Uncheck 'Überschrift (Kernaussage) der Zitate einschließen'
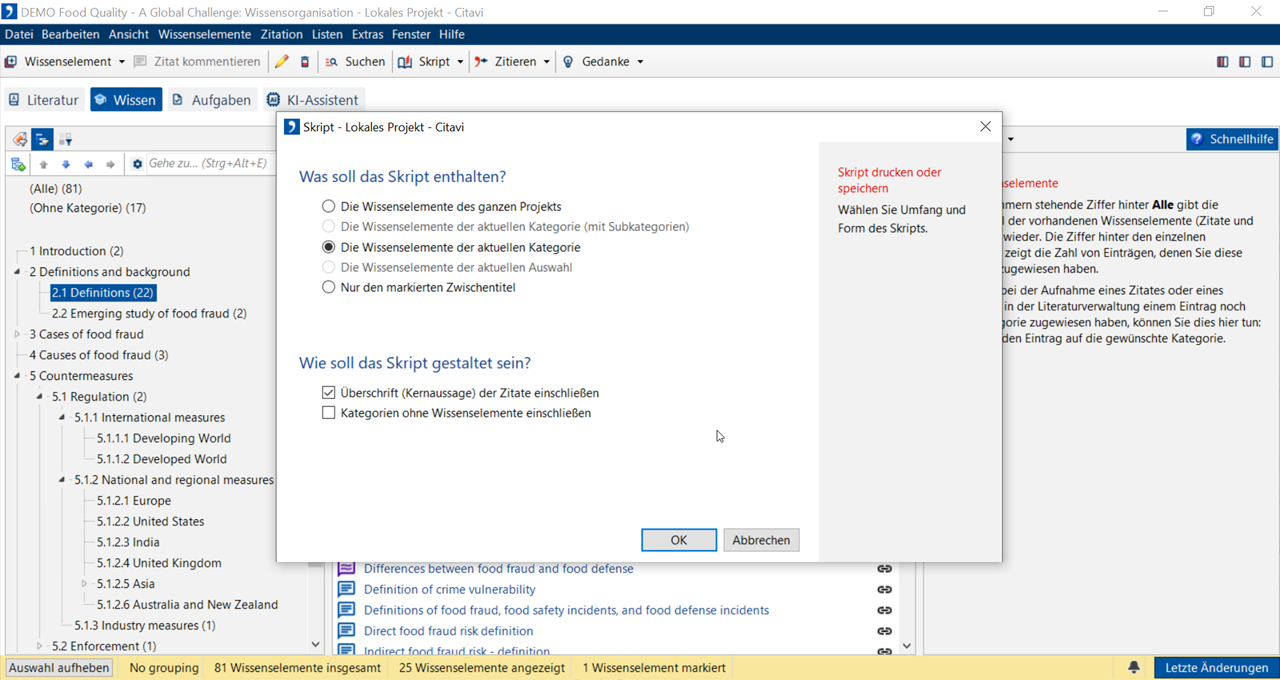This screenshot has width=1280, height=680. (328, 393)
